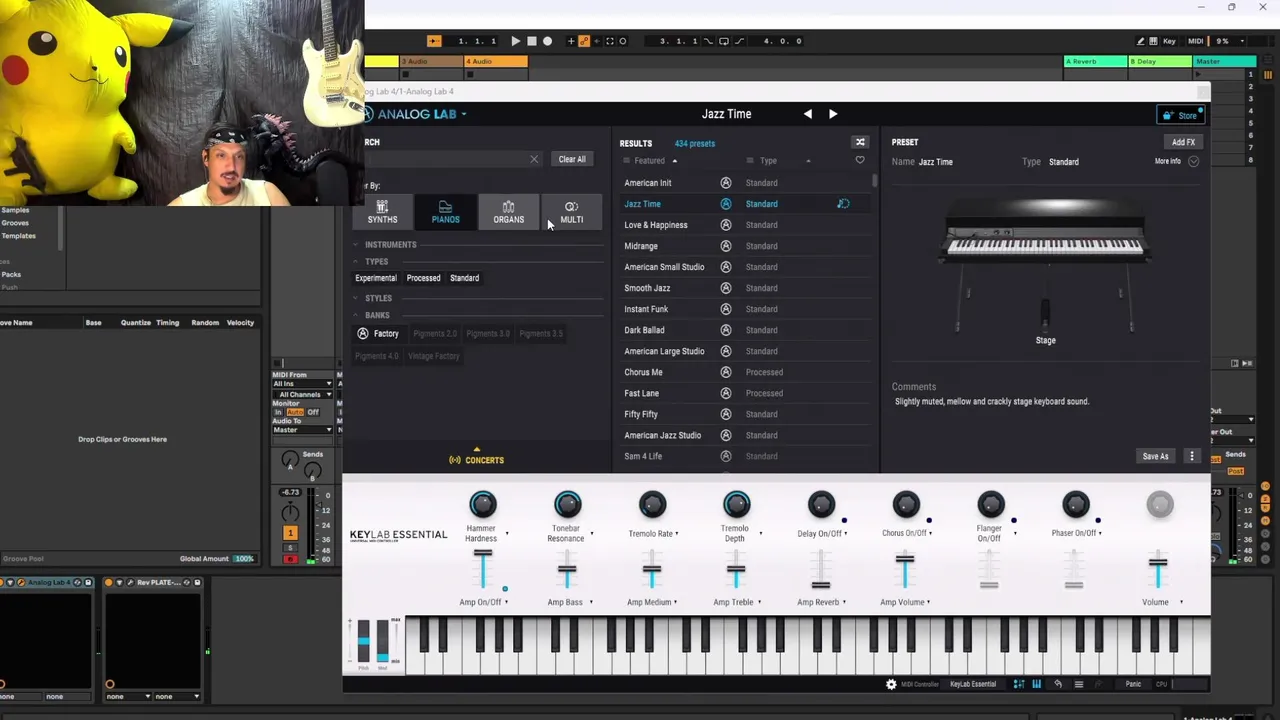Image resolution: width=1280 pixels, height=720 pixels.
Task: Select the Experimental type filter
Action: pyautogui.click(x=376, y=278)
